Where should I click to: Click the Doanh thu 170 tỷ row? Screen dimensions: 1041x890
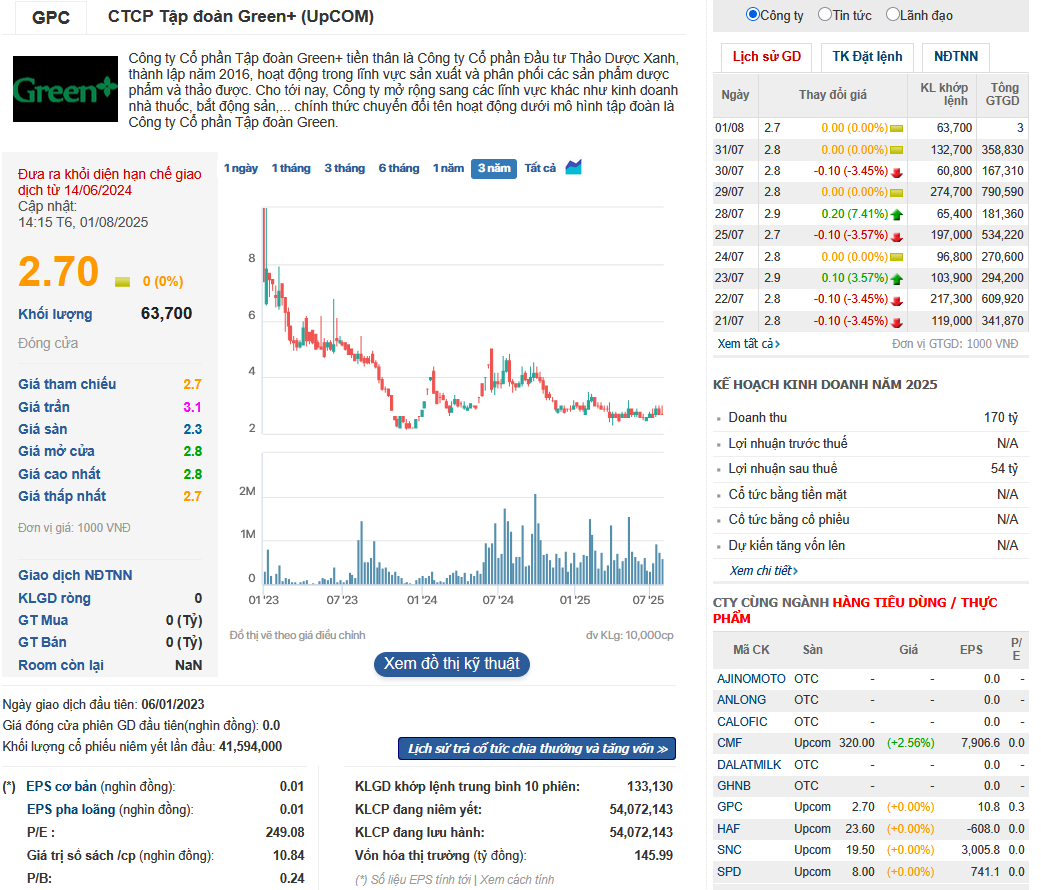871,417
